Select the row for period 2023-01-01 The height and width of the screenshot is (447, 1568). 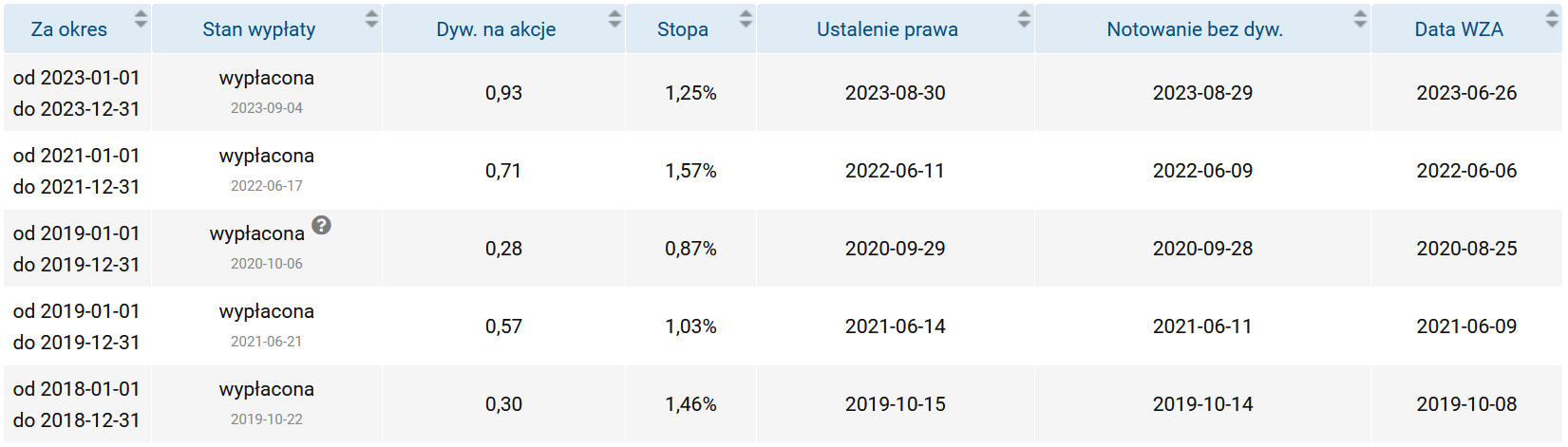click(783, 92)
